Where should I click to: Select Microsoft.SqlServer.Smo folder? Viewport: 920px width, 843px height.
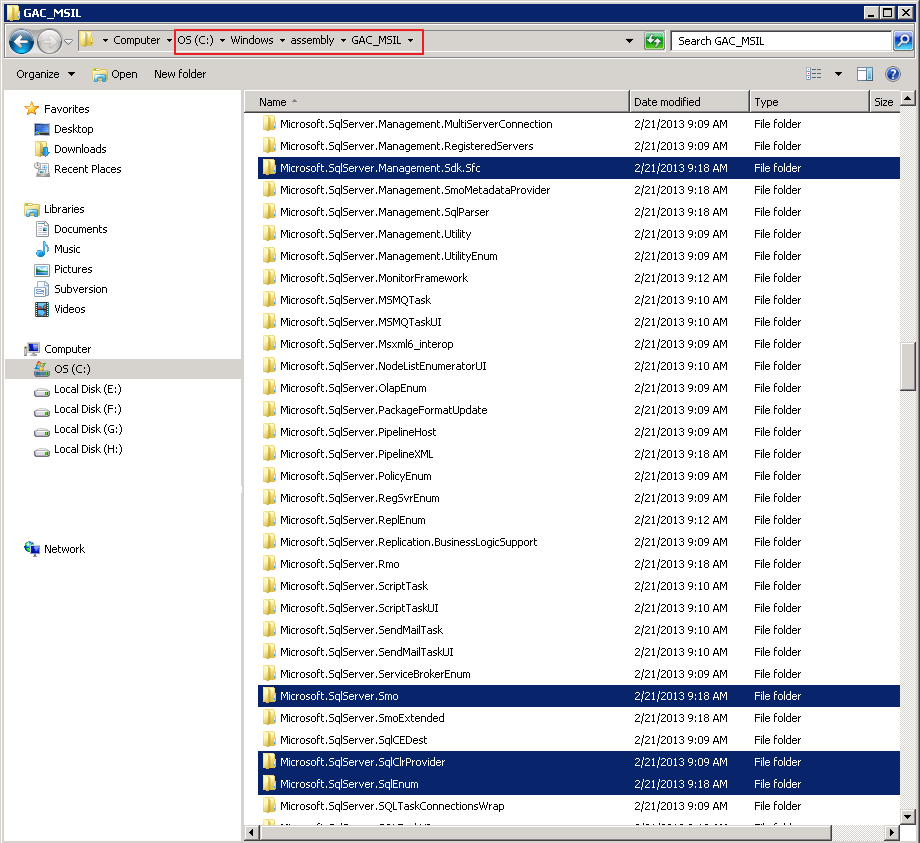[579, 696]
